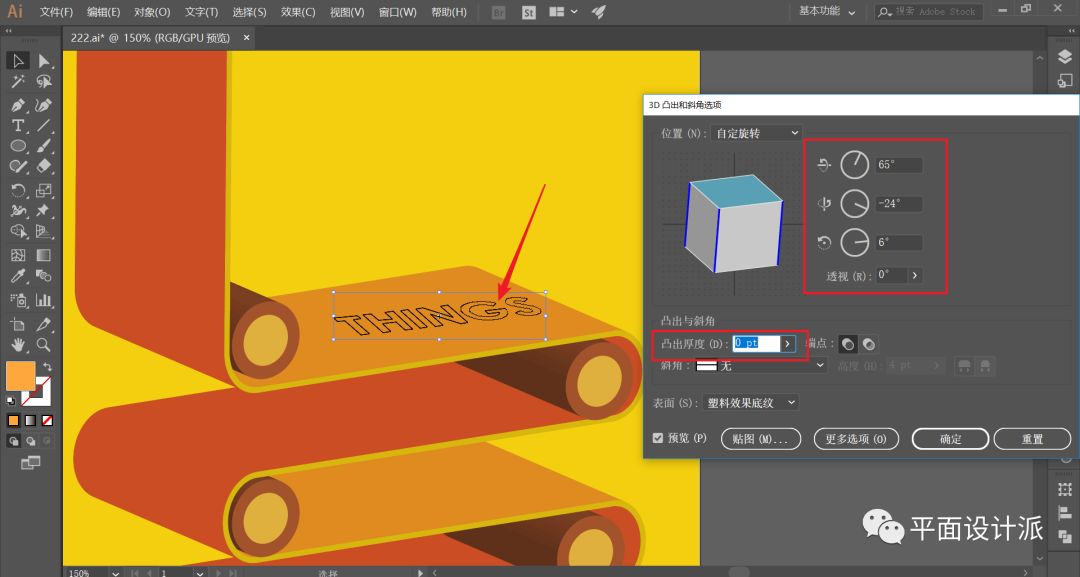This screenshot has height=577, width=1080.
Task: Click the 凸出厚度 input field
Action: pos(755,343)
